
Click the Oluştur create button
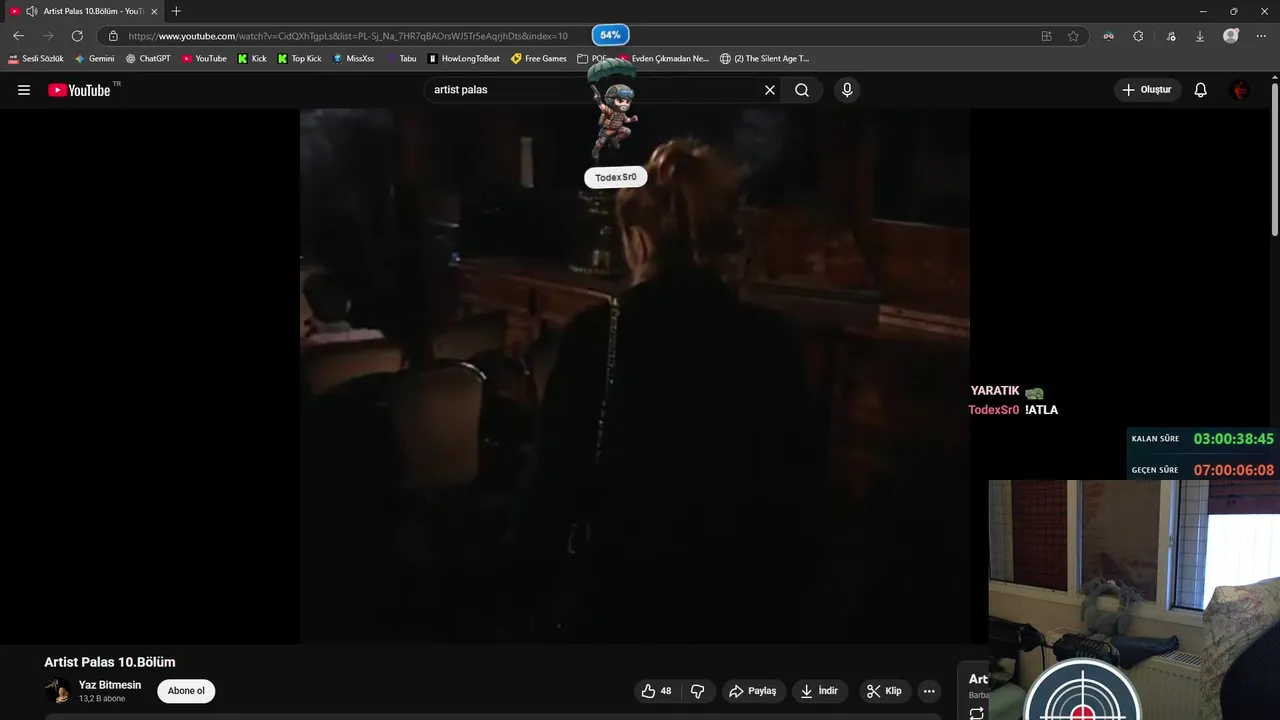[x=1146, y=90]
